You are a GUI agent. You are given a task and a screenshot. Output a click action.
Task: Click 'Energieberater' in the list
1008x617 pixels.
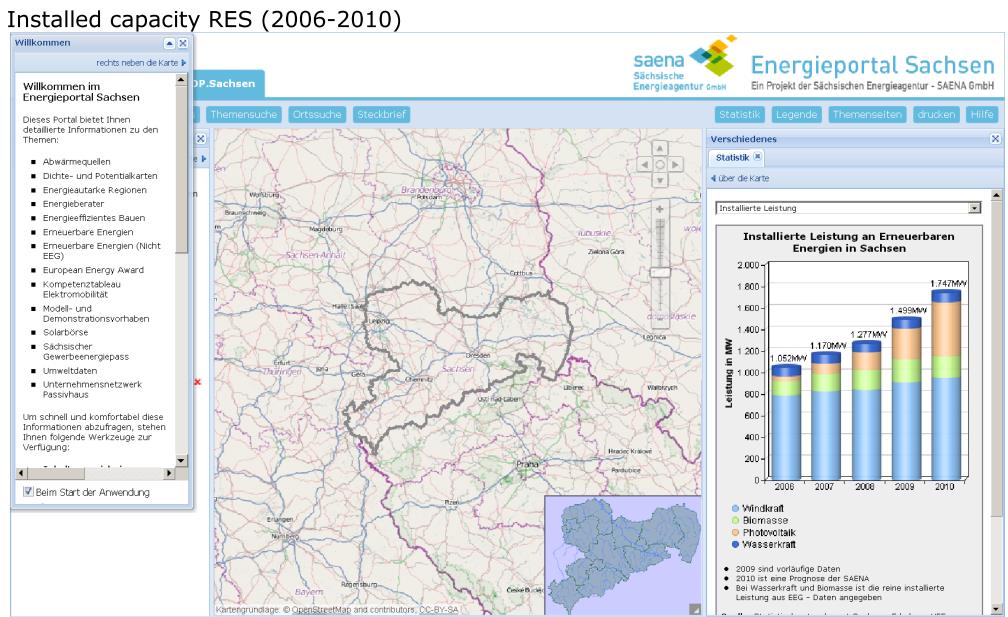pos(73,204)
